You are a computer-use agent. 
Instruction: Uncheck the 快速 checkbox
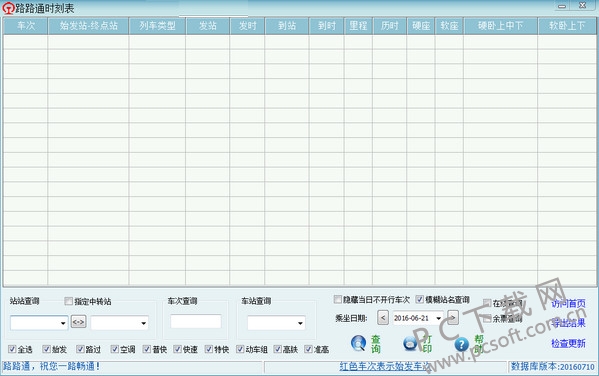pyautogui.click(x=177, y=349)
